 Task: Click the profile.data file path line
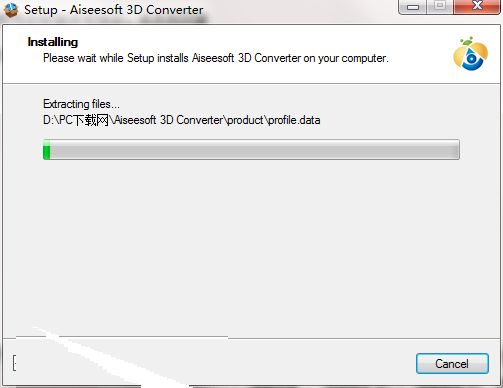click(182, 120)
